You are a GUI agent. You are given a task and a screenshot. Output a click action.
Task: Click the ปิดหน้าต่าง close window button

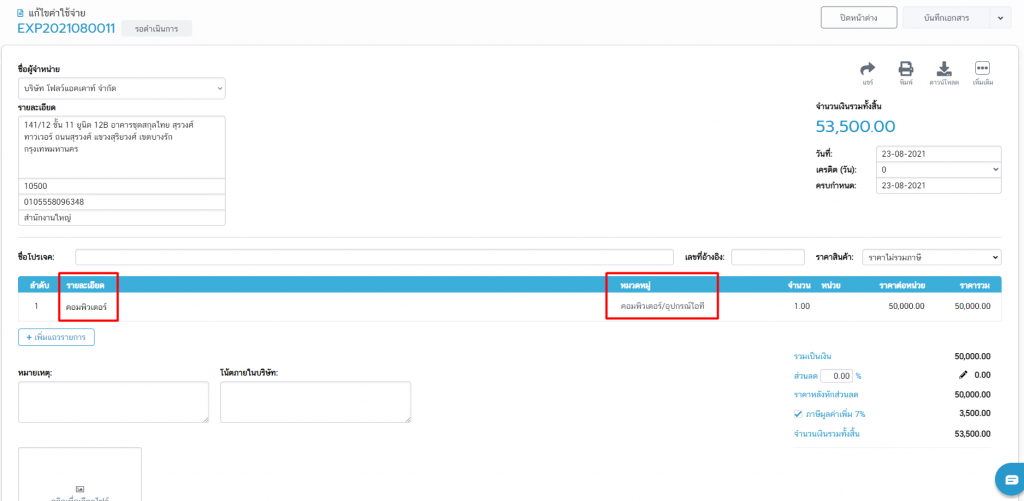(858, 18)
